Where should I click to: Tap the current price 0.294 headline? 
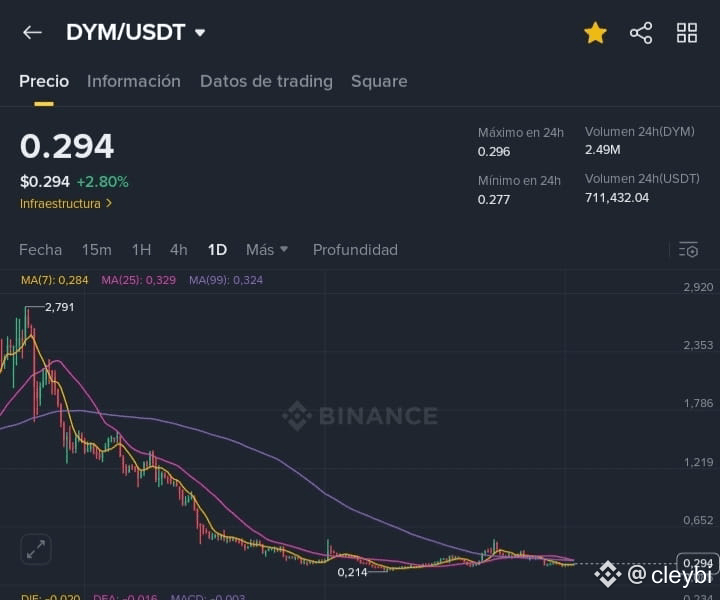click(x=67, y=146)
